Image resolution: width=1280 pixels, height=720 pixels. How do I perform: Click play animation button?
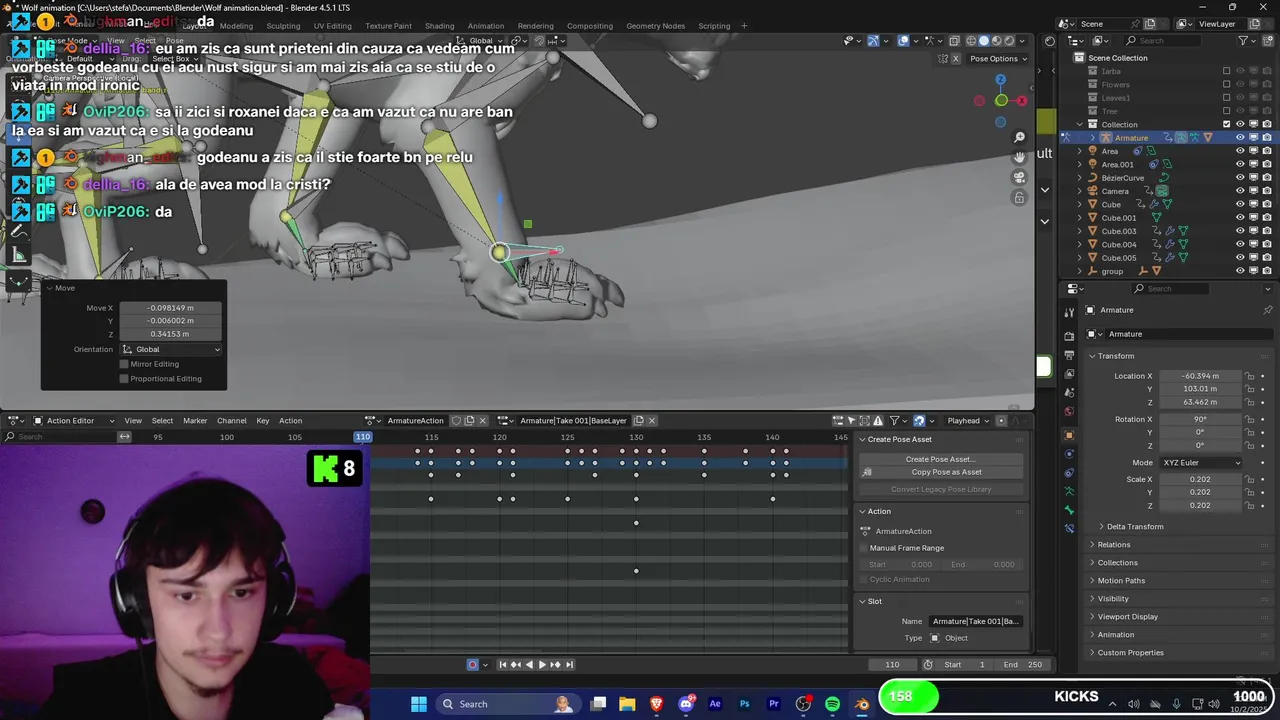coord(543,665)
